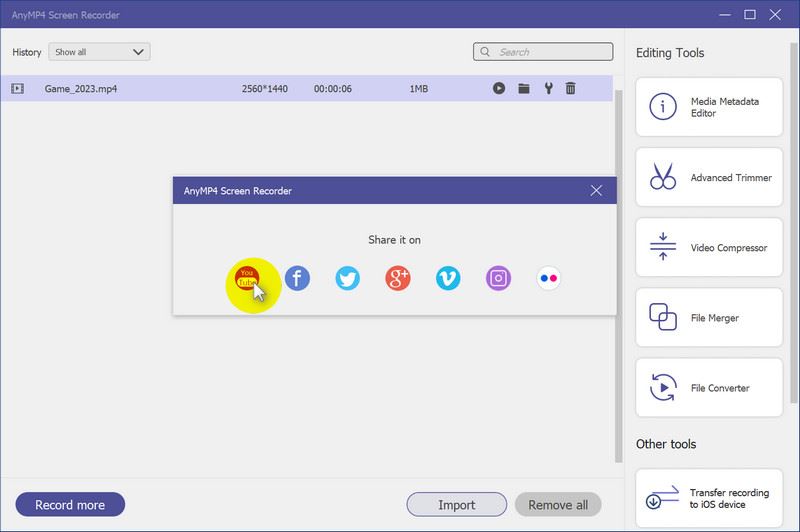The image size is (800, 532).
Task: Open File Merger tool
Action: pyautogui.click(x=709, y=318)
